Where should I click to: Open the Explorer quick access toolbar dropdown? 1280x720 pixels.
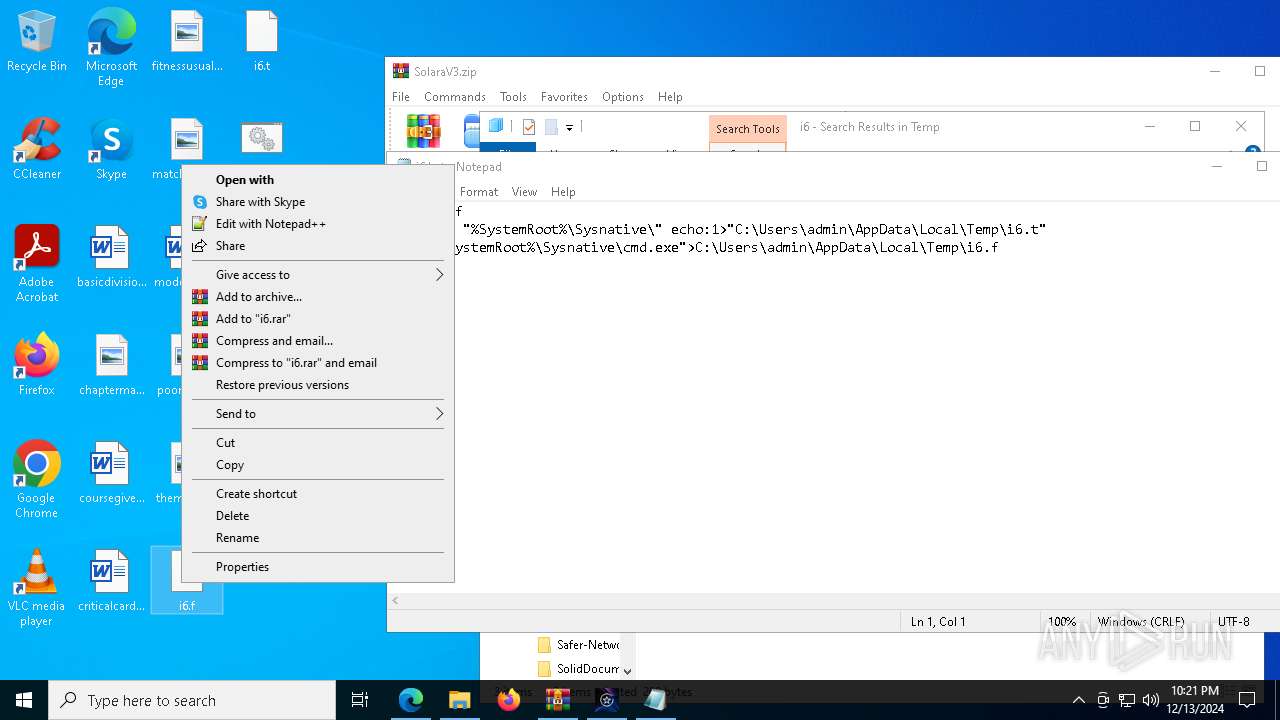(x=569, y=127)
